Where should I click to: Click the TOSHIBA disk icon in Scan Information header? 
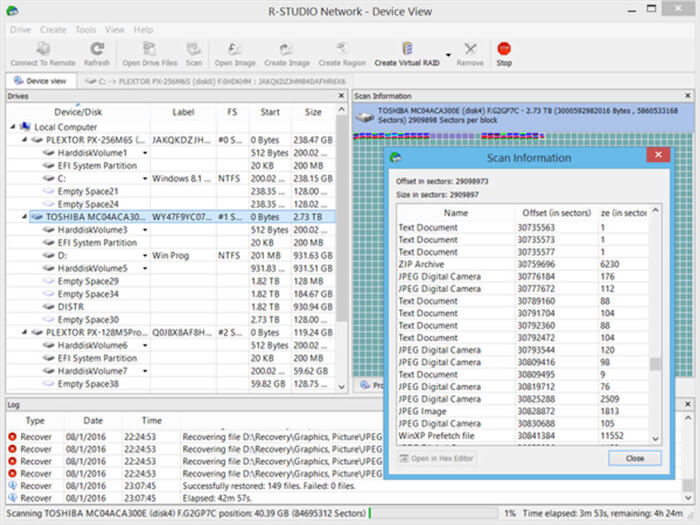365,117
